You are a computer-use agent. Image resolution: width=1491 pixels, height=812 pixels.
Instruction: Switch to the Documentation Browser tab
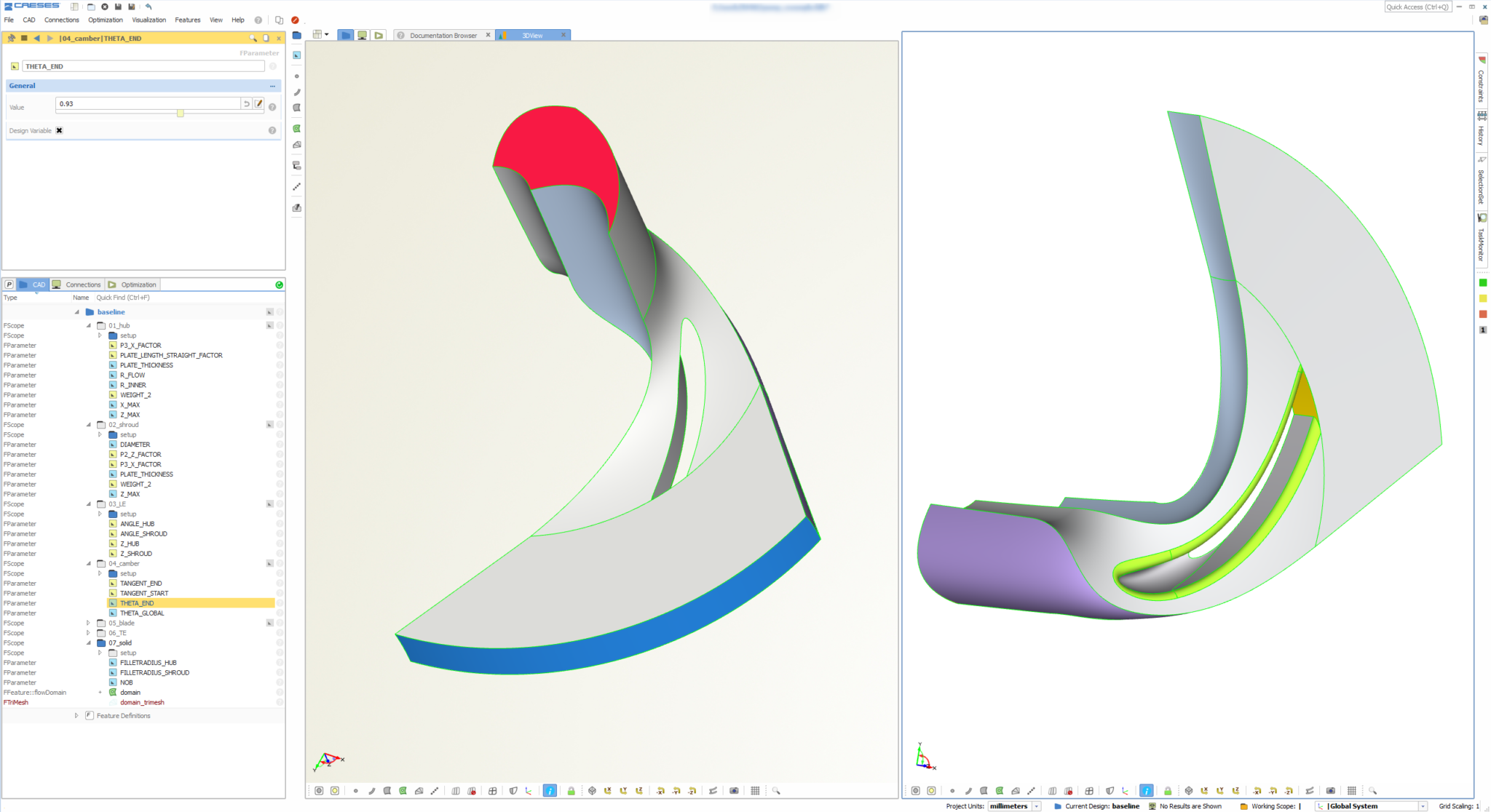pyautogui.click(x=443, y=35)
